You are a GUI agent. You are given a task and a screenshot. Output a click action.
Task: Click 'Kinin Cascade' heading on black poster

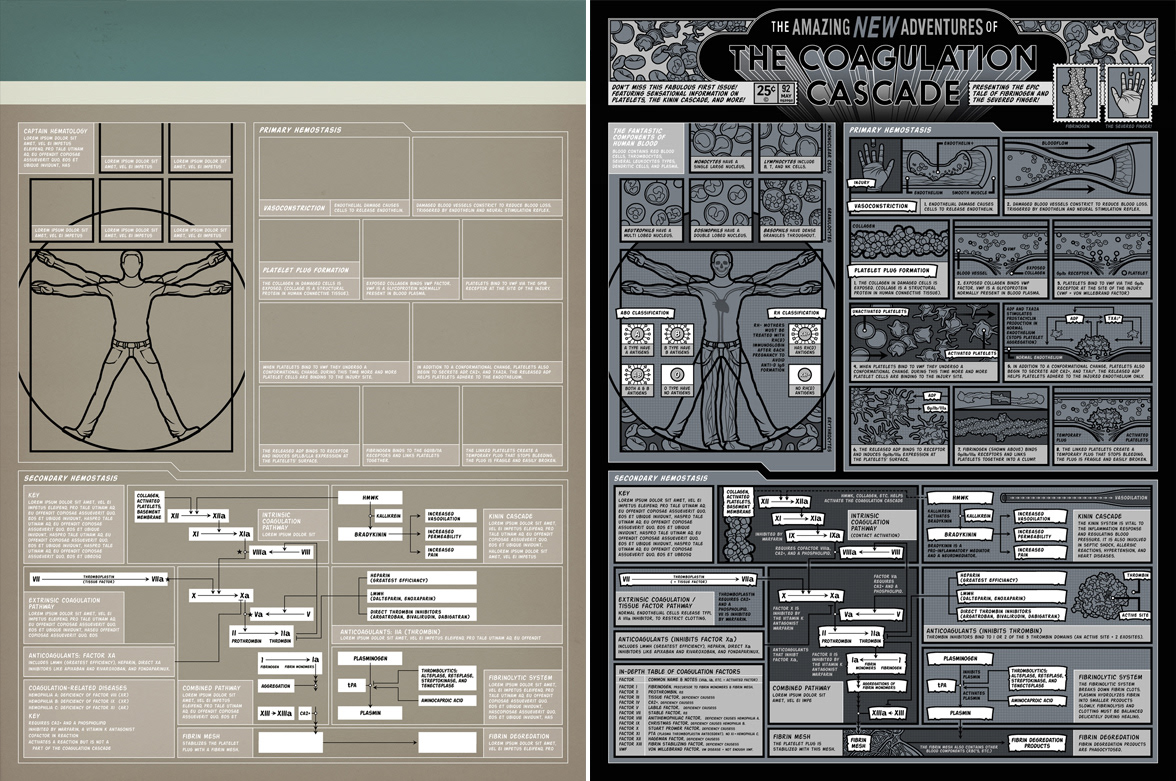(x=1100, y=516)
